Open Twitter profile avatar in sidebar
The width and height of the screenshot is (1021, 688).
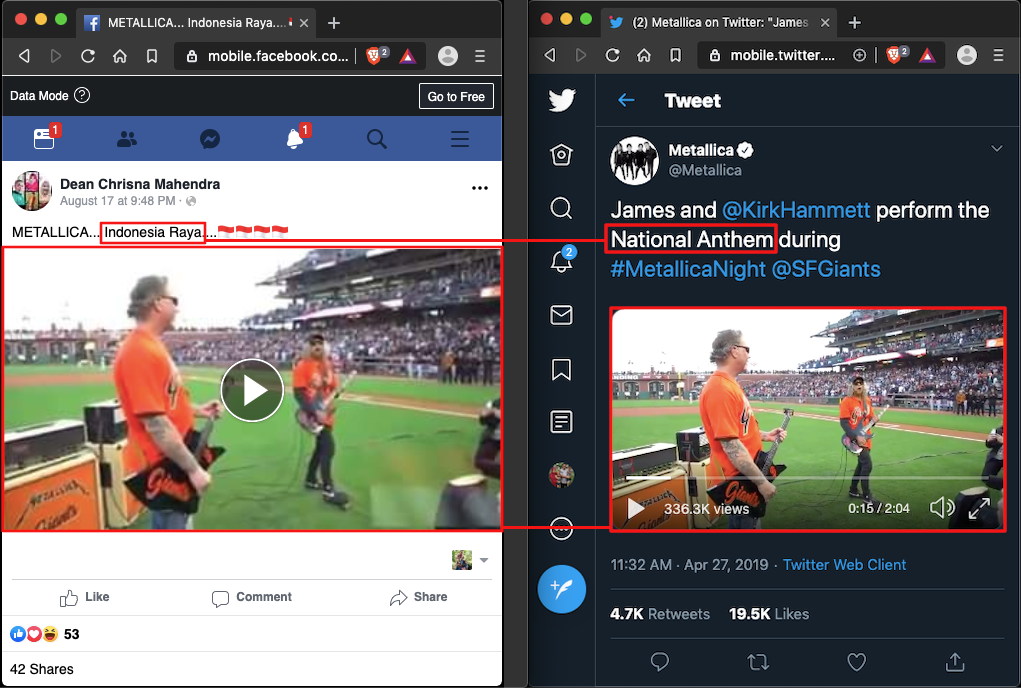pyautogui.click(x=561, y=475)
